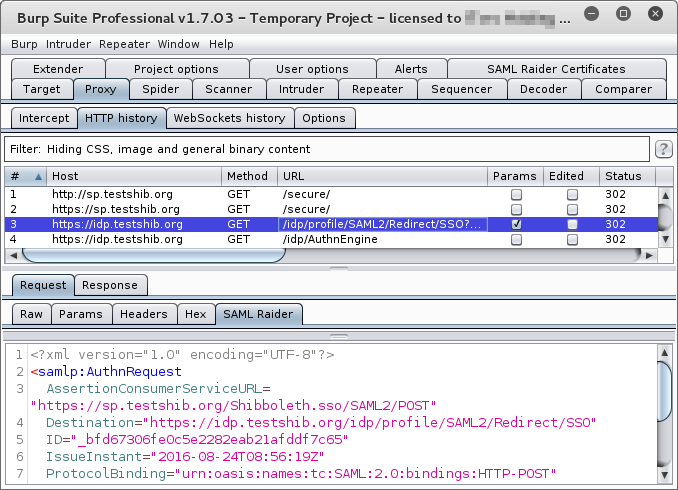Open the Help menu
Viewport: 678px width, 490px height.
[x=221, y=44]
